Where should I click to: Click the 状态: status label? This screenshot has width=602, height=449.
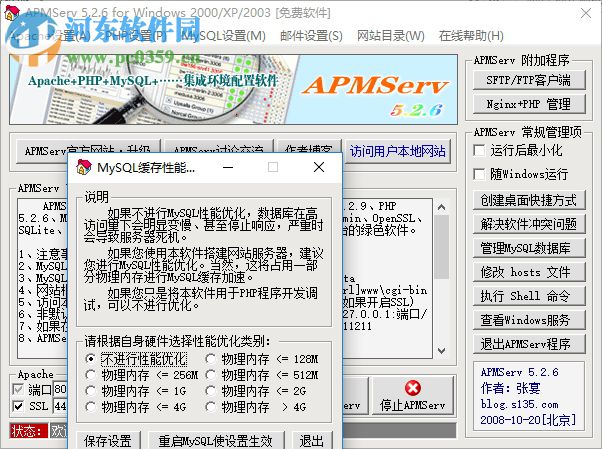point(29,431)
